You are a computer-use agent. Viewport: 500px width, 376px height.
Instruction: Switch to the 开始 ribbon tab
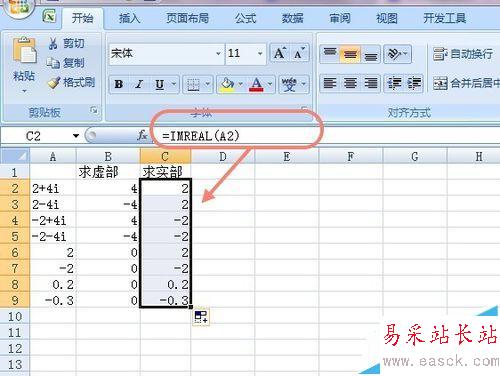coord(82,18)
